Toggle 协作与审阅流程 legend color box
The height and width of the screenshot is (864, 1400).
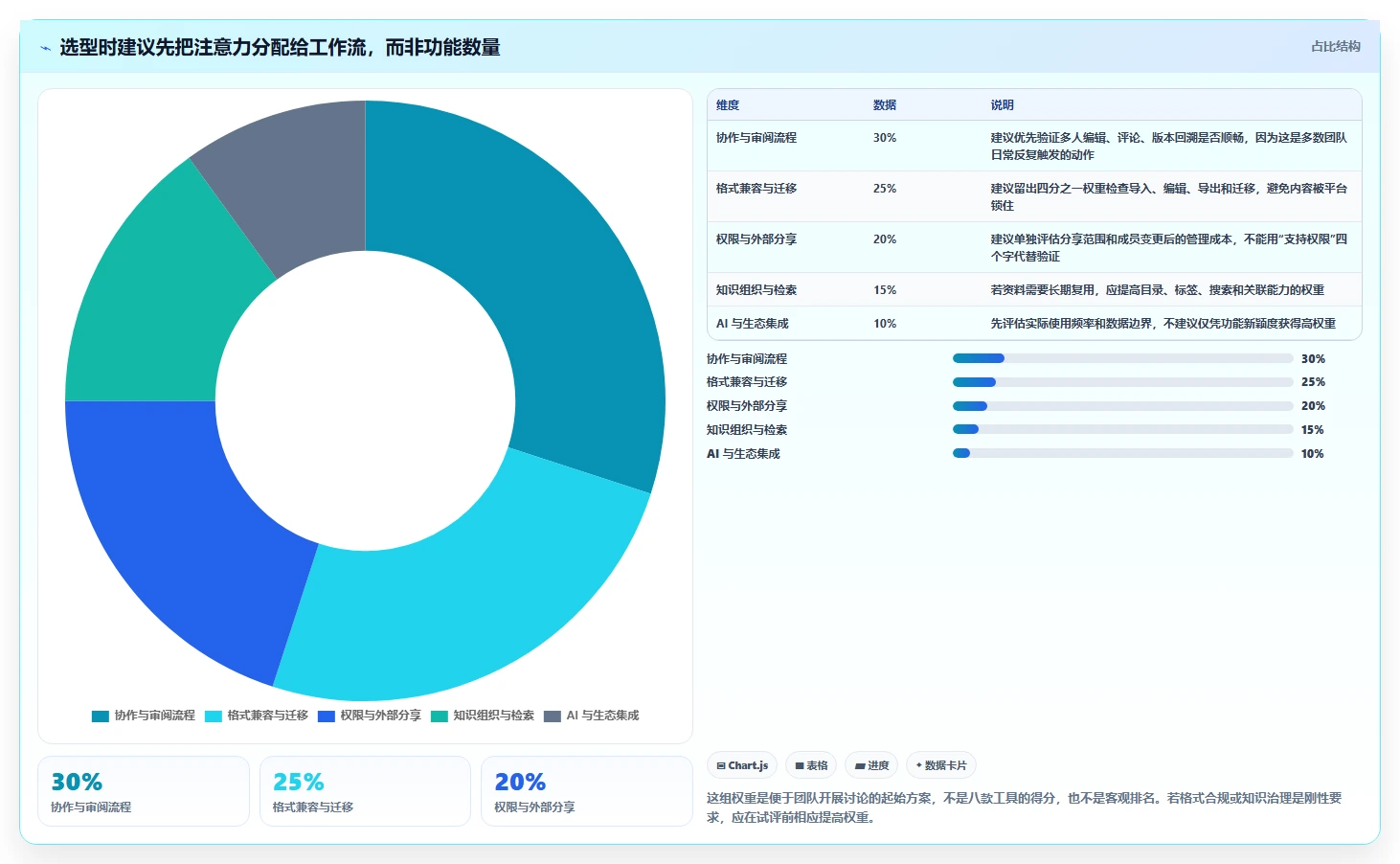click(x=101, y=716)
